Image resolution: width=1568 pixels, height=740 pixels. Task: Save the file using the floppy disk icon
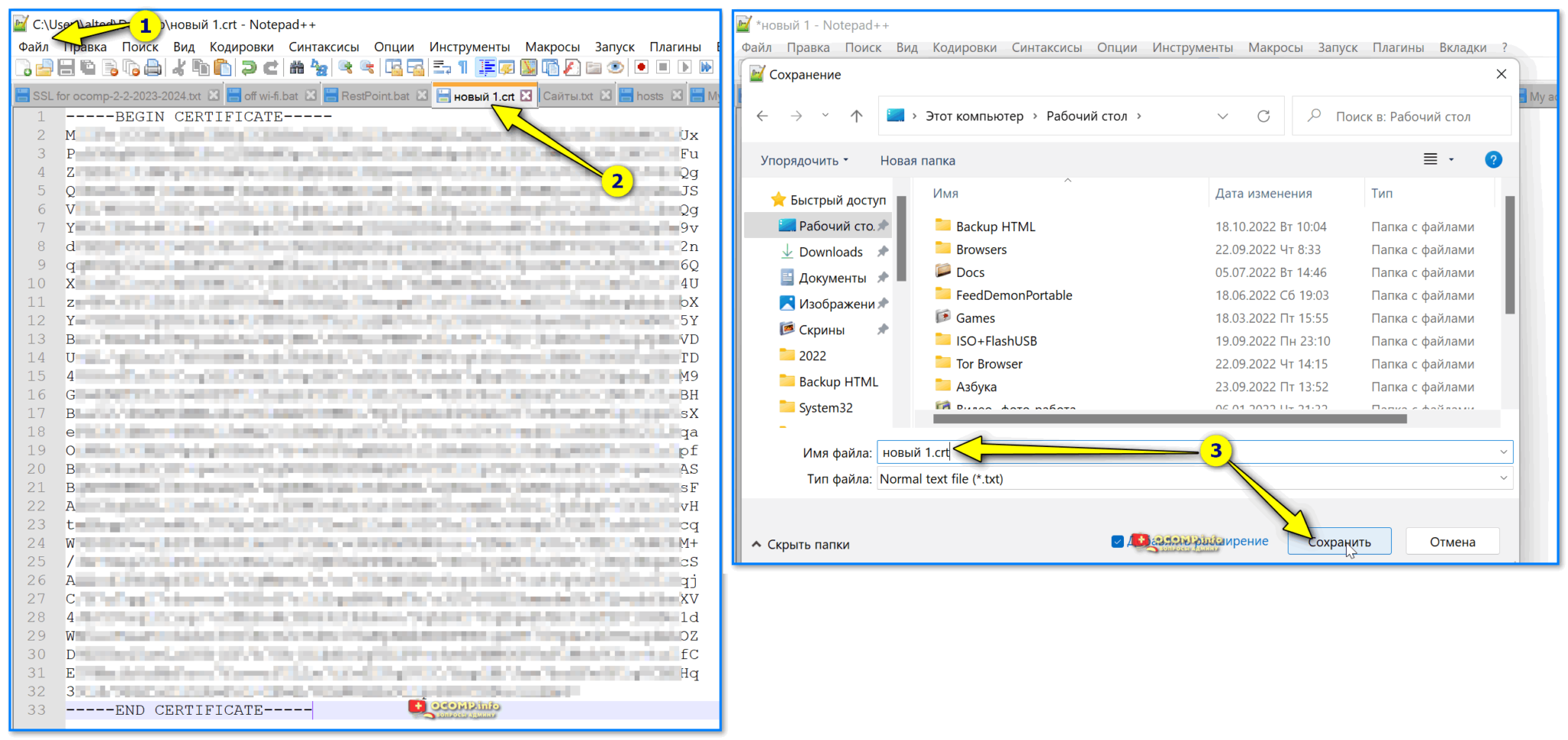pos(66,68)
